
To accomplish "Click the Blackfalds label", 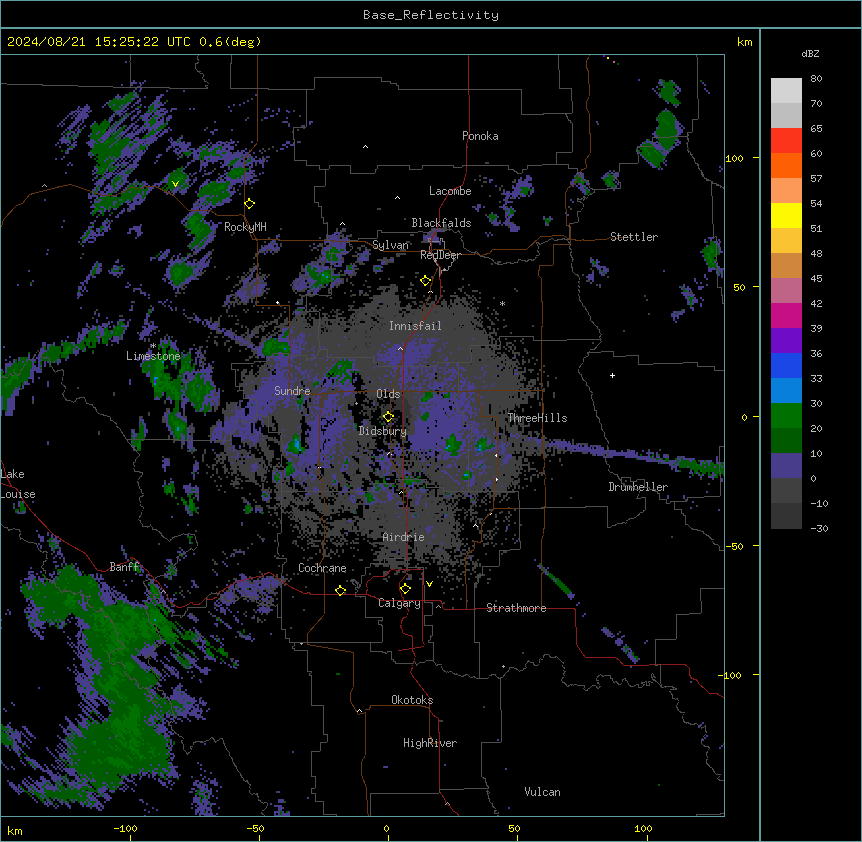I will click(441, 223).
